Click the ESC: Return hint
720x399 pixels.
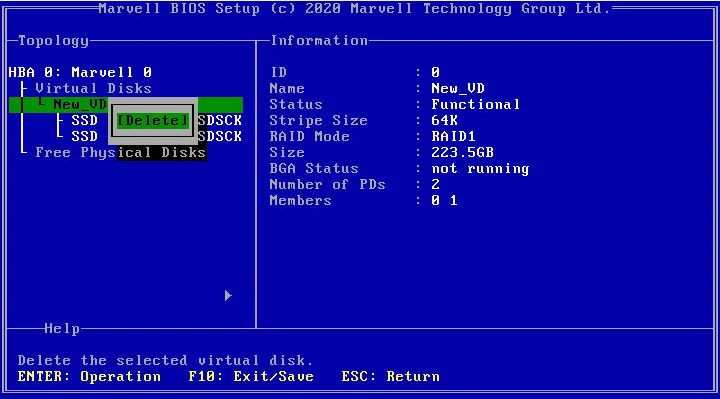[390, 377]
